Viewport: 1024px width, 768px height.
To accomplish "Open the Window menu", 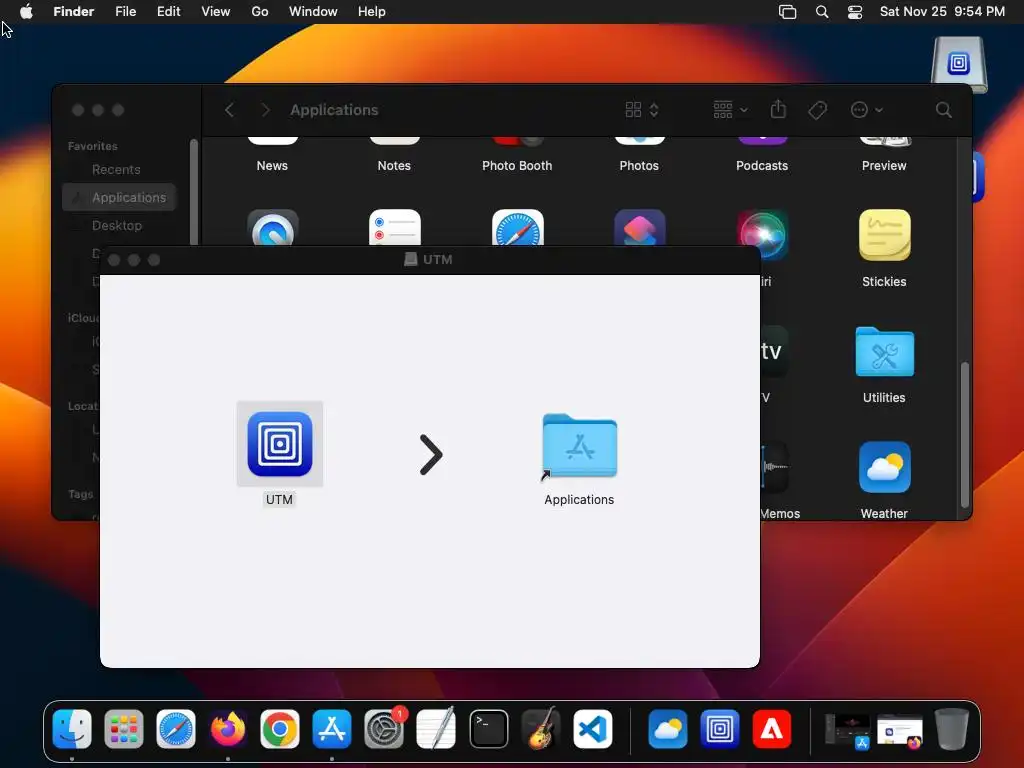I will click(313, 12).
